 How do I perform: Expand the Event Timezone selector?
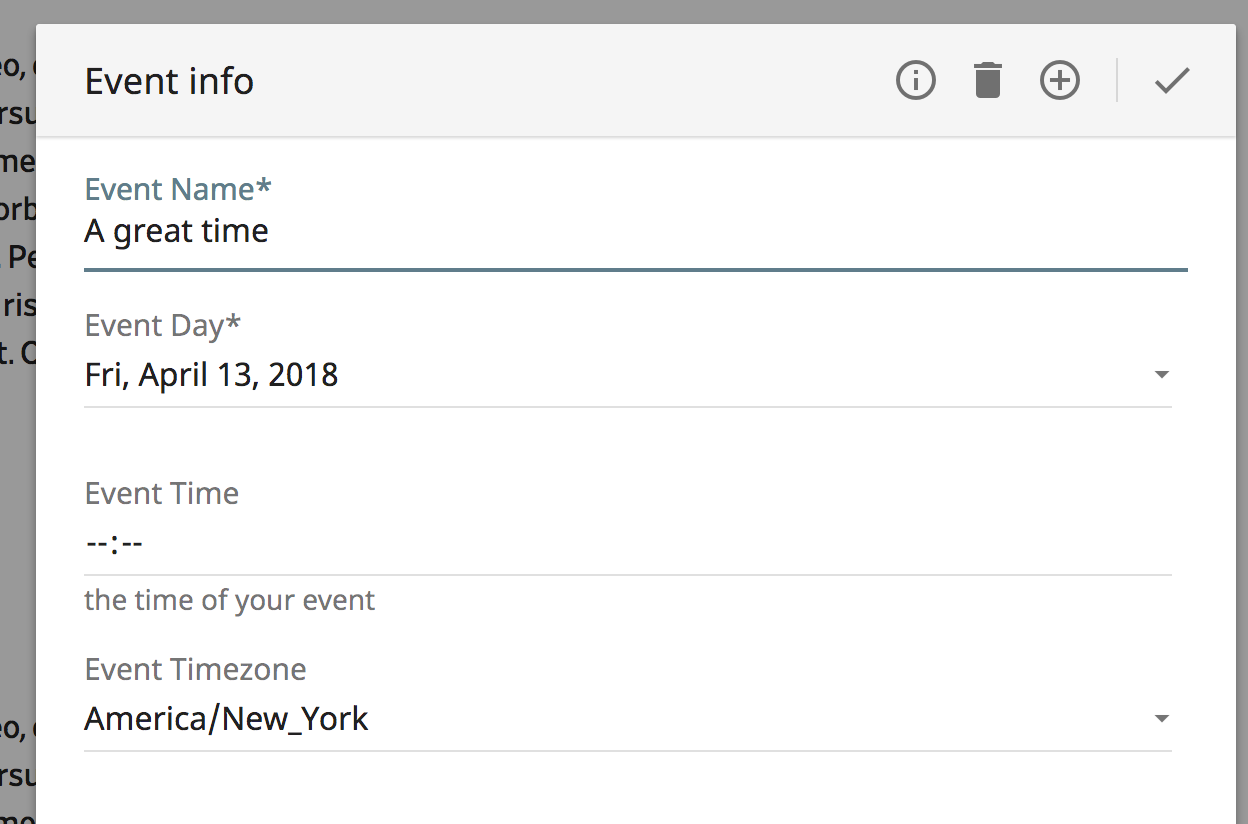coord(1162,718)
